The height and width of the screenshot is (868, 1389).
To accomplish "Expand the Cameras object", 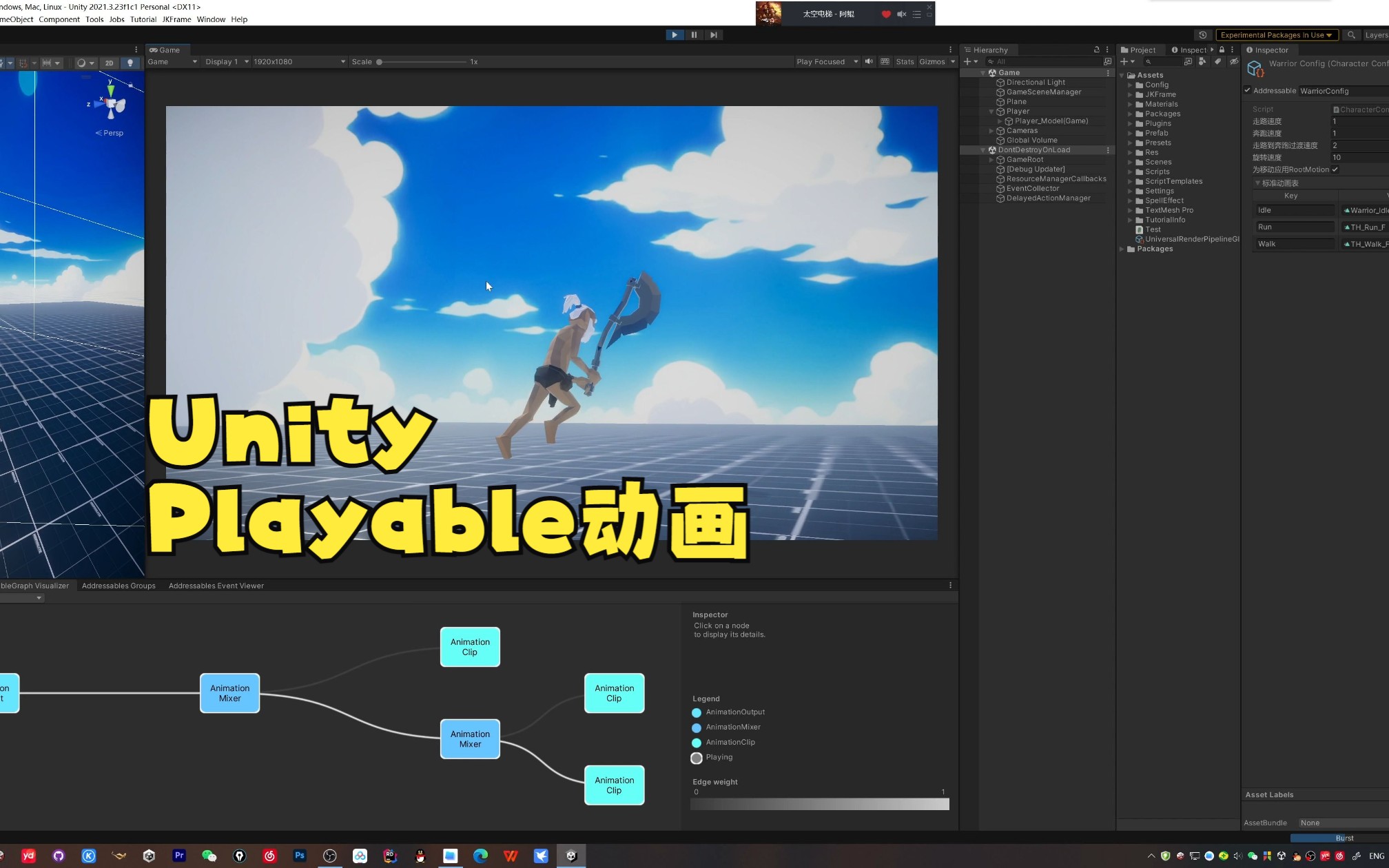I will 991,130.
